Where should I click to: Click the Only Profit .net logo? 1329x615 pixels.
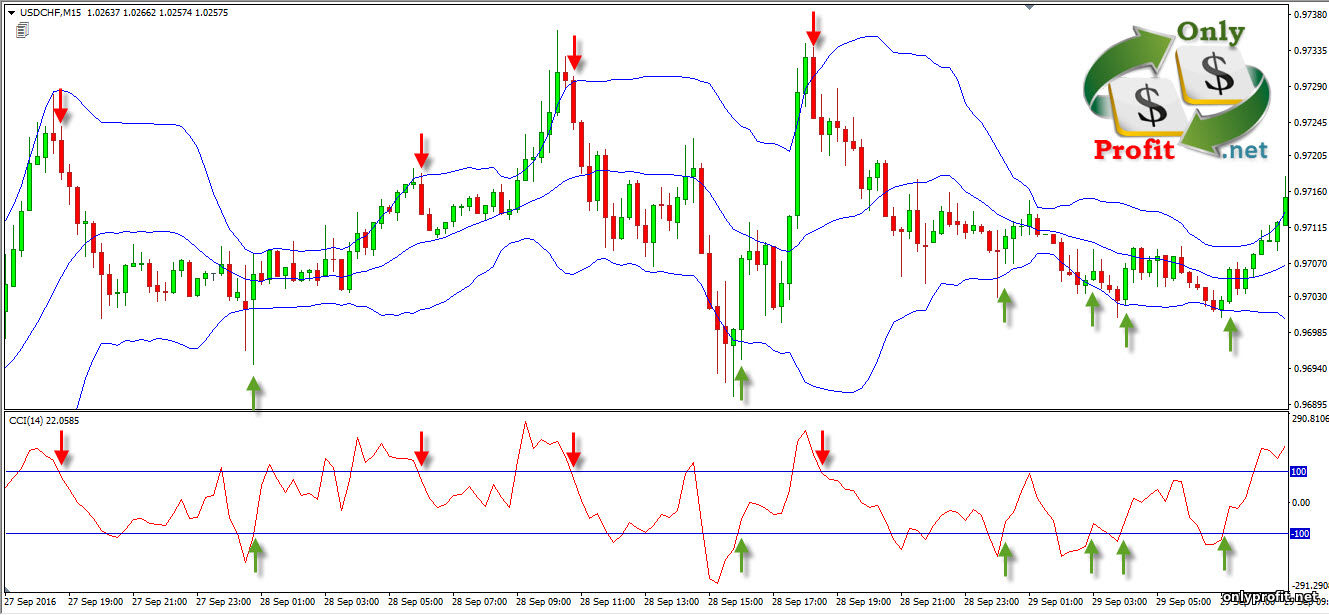click(1175, 91)
